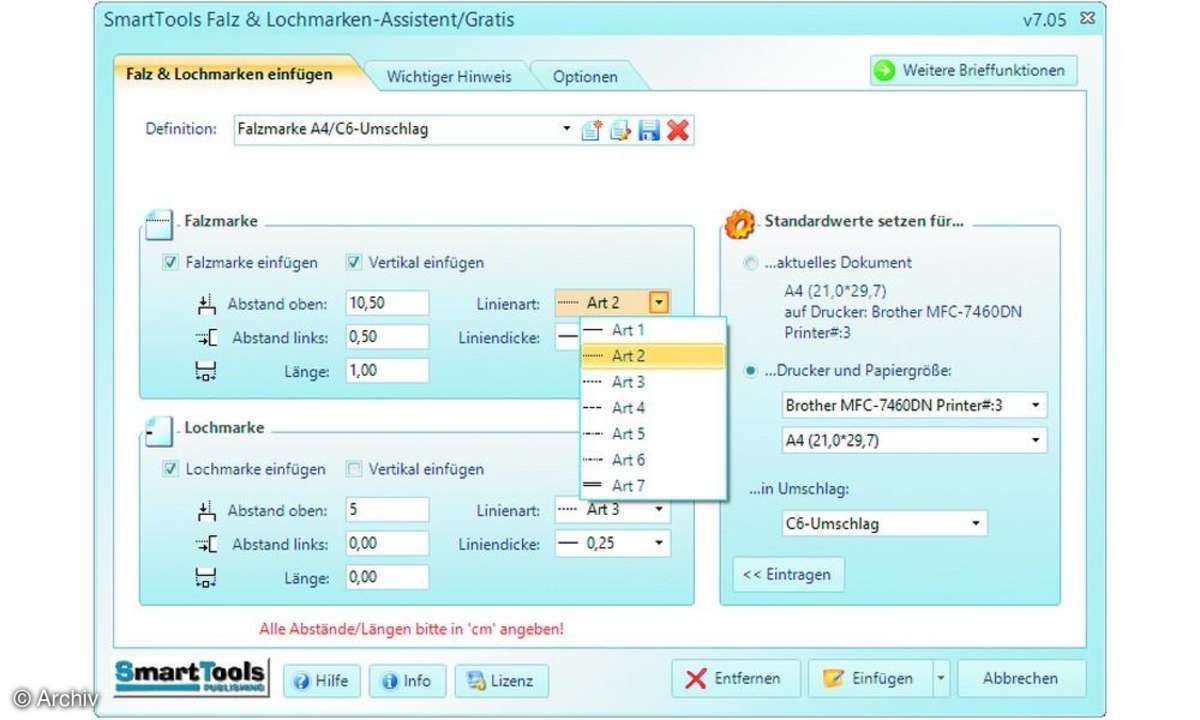This screenshot has height=720, width=1200.
Task: Choose Art 4 from the line type list
Action: 653,408
